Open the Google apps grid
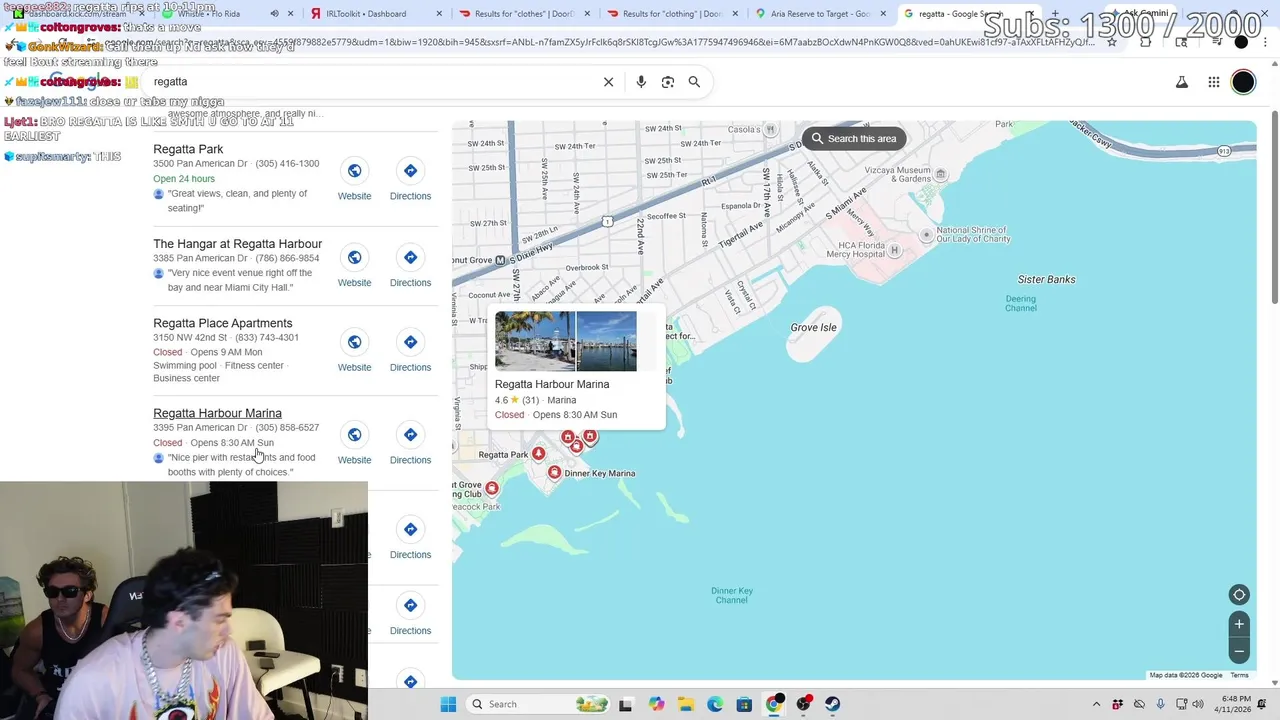Viewport: 1280px width, 720px height. pyautogui.click(x=1213, y=82)
